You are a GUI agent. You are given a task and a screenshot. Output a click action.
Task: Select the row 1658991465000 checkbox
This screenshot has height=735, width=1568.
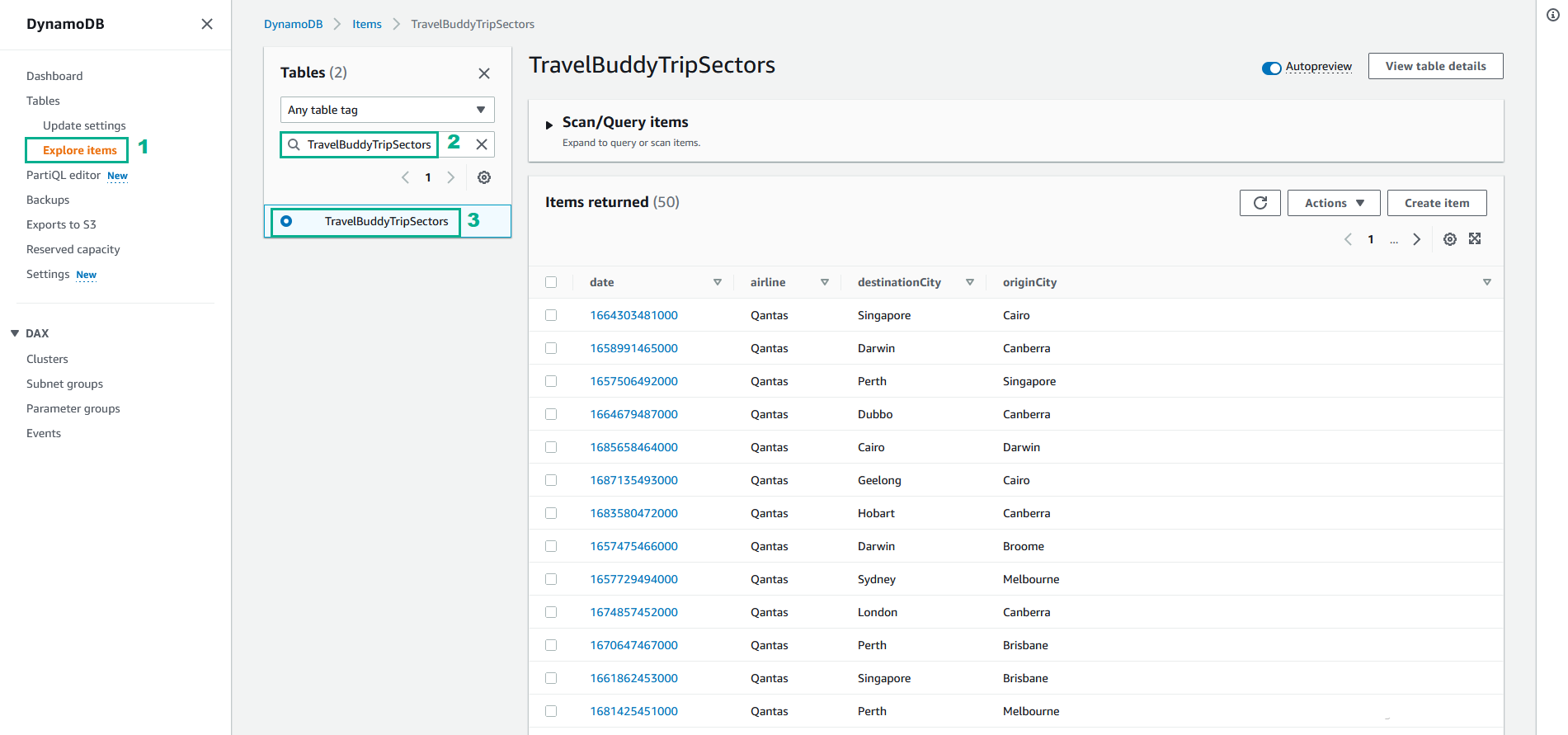click(551, 348)
